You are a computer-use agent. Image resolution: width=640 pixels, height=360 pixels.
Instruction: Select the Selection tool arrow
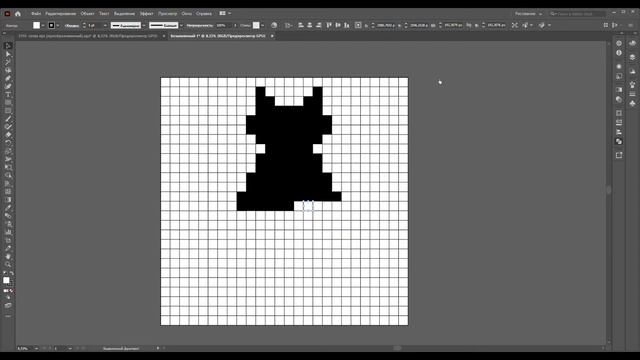point(8,46)
